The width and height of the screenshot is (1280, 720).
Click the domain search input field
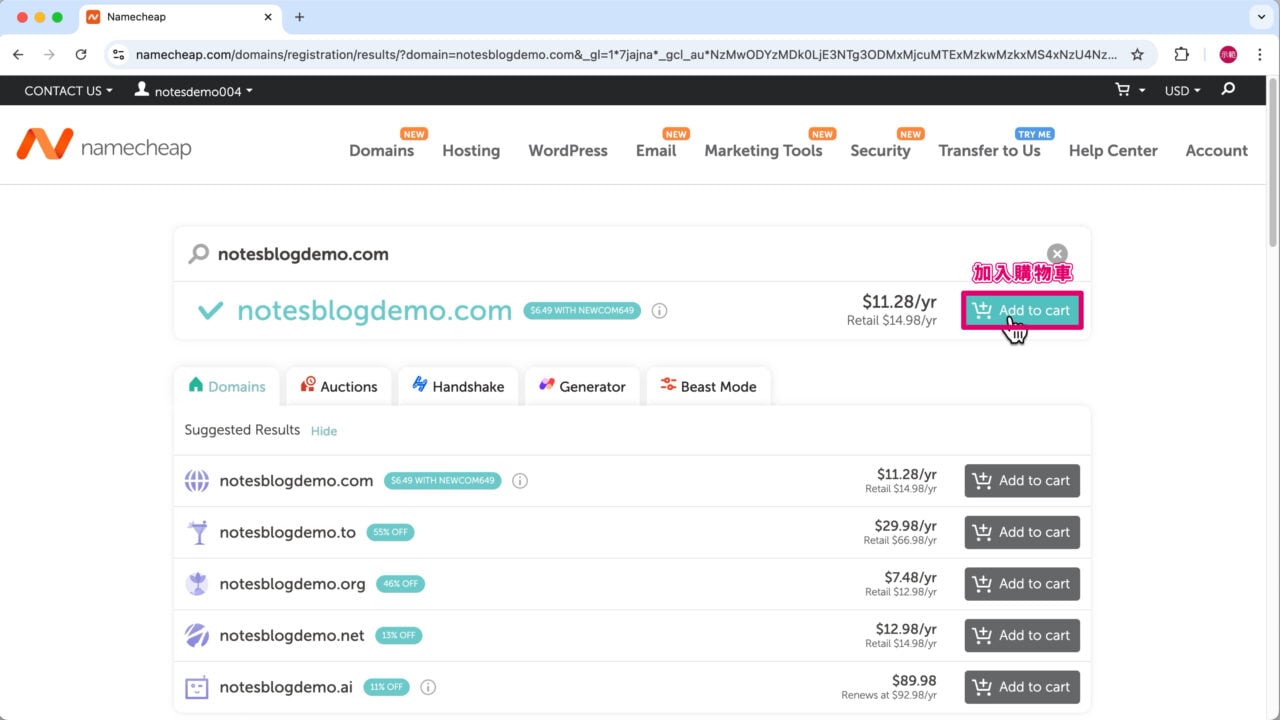(600, 254)
